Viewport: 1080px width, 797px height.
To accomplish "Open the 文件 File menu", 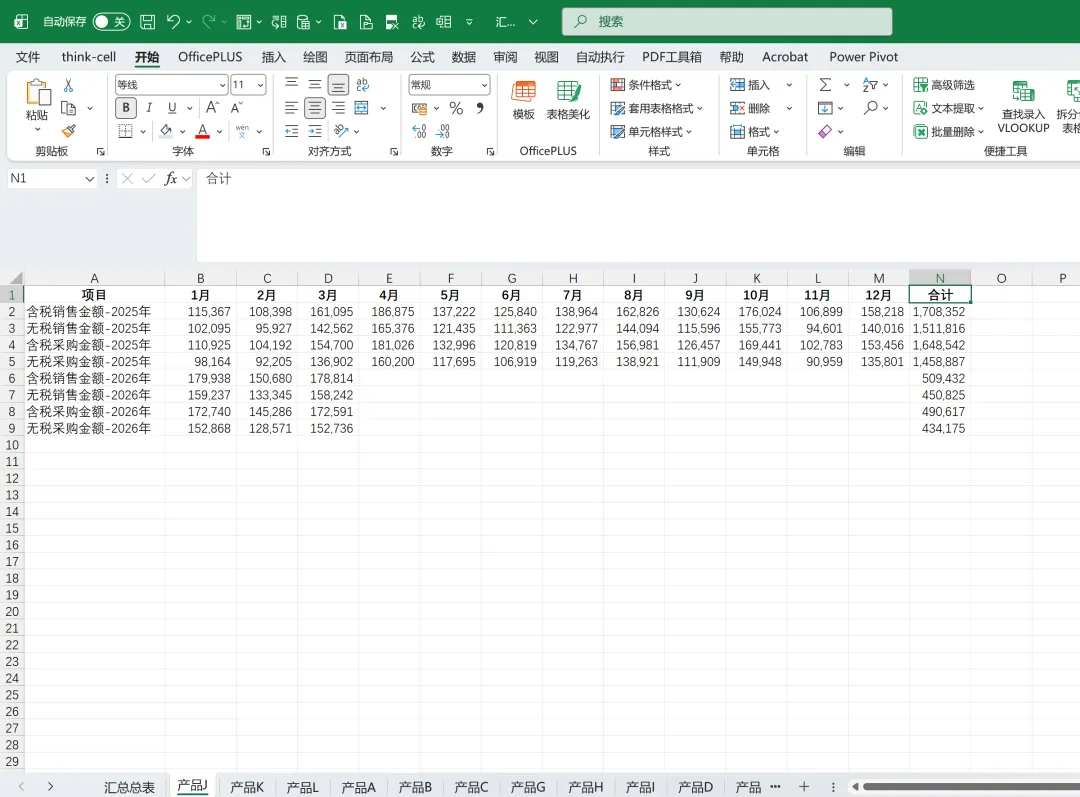I will 28,57.
